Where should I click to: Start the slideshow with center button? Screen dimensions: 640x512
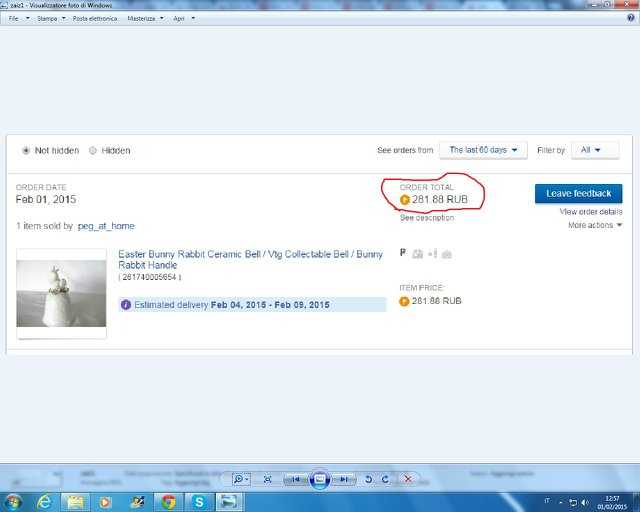pyautogui.click(x=319, y=480)
